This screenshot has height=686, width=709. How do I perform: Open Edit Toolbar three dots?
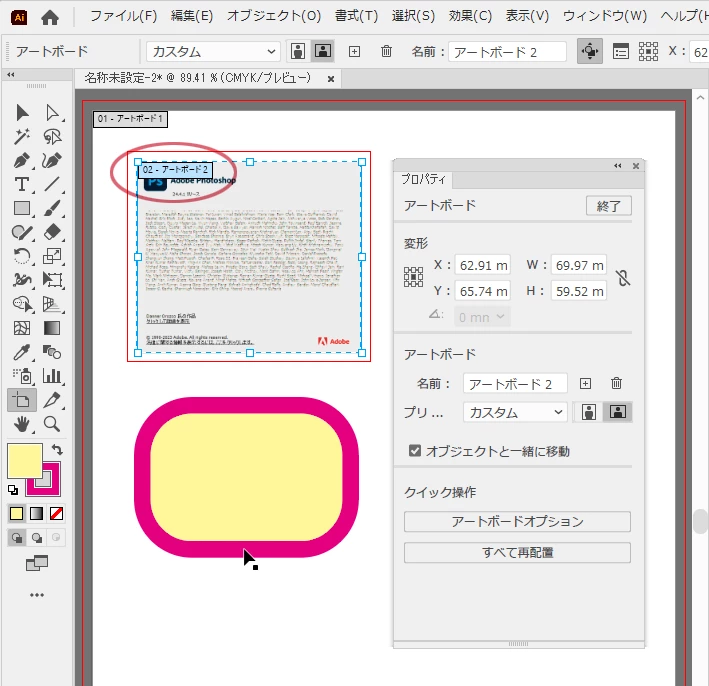(37, 595)
